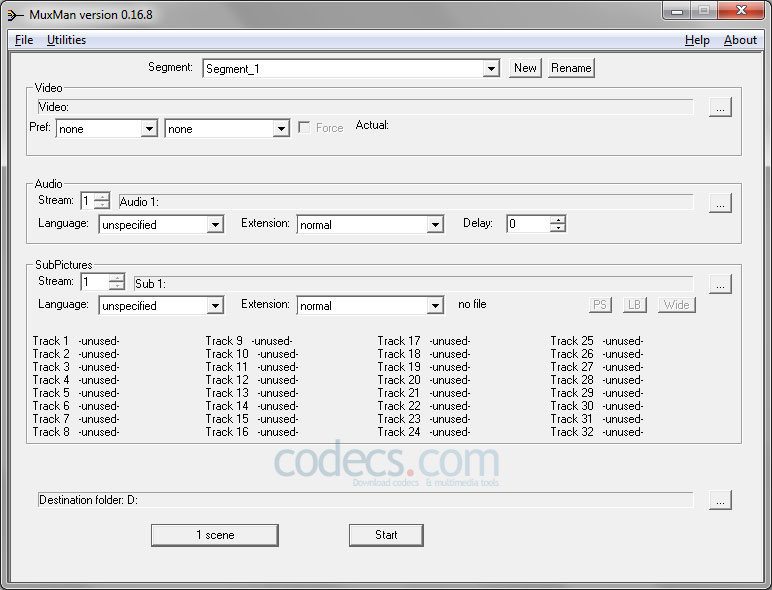The image size is (772, 590).
Task: Open second Pref video dropdown
Action: (281, 129)
